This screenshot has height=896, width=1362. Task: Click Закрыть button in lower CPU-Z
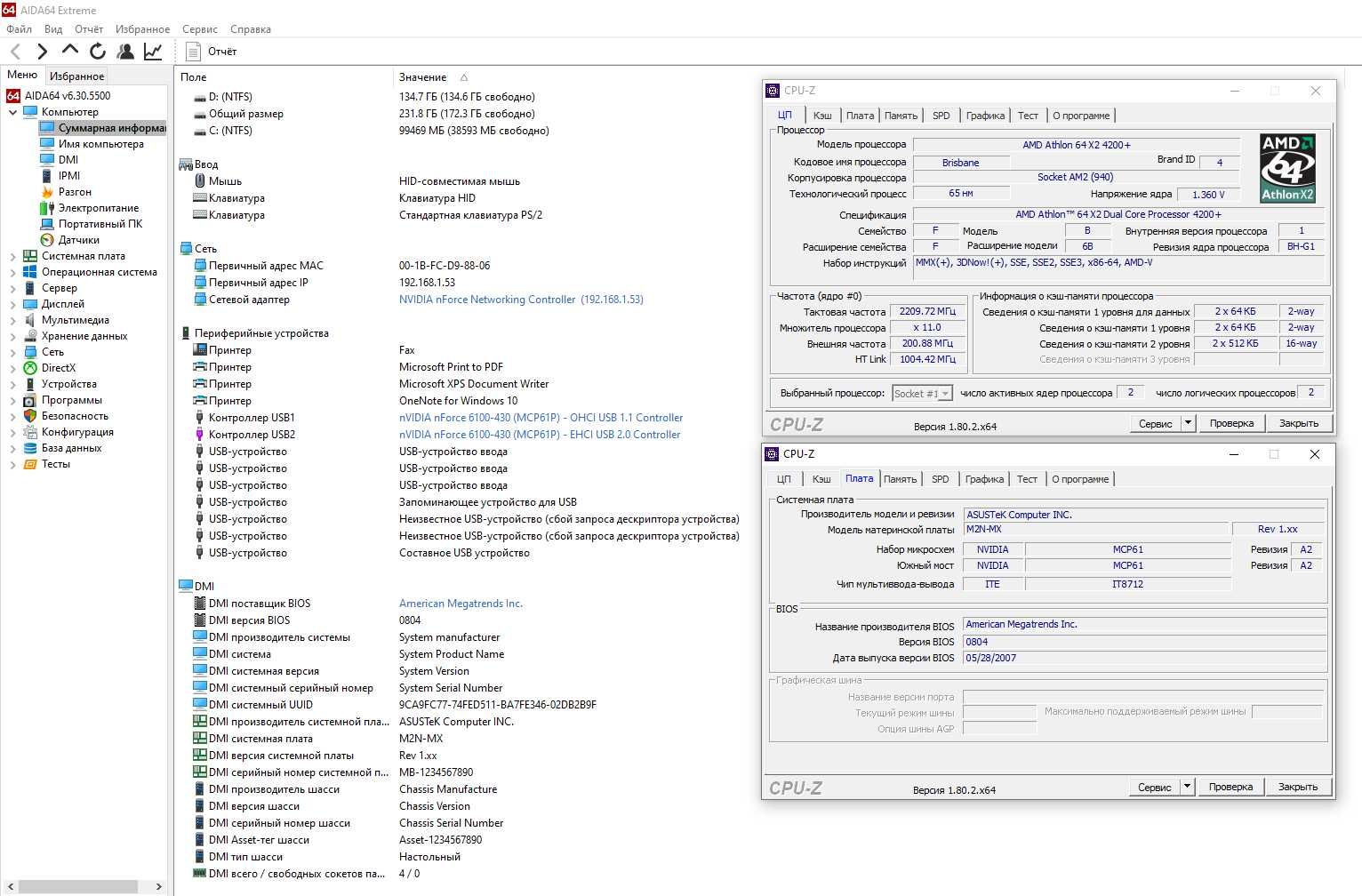[1298, 787]
